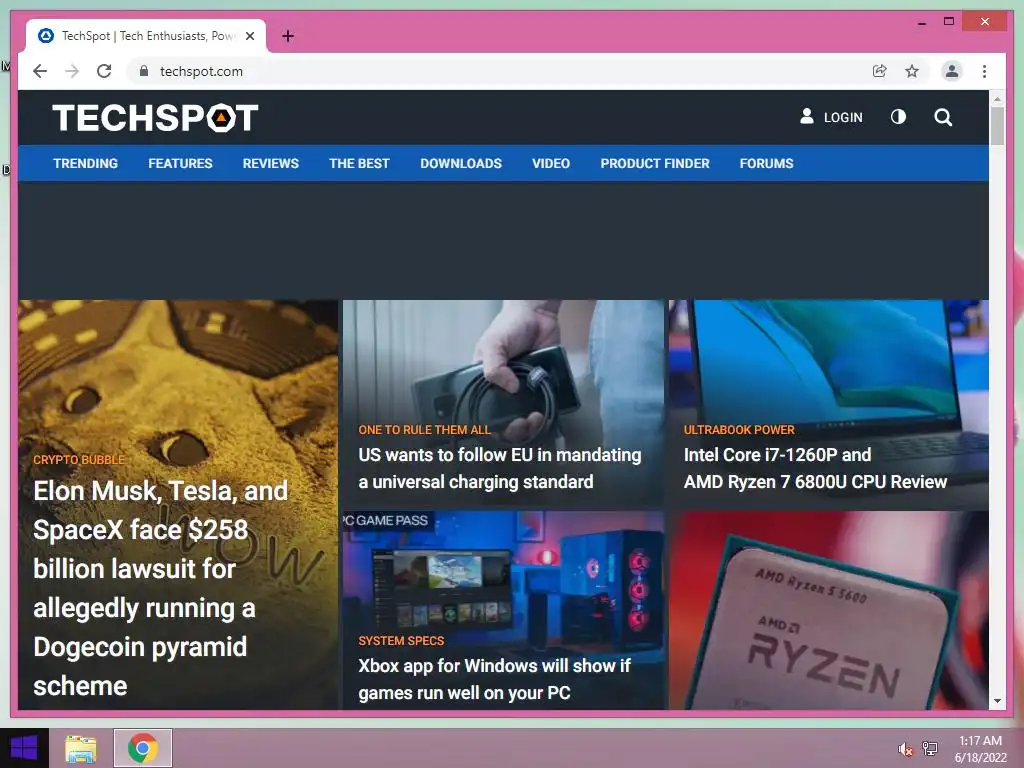This screenshot has height=768, width=1024.
Task: Open the Elon Musk Dogecoin lawsuit article
Action: (161, 588)
